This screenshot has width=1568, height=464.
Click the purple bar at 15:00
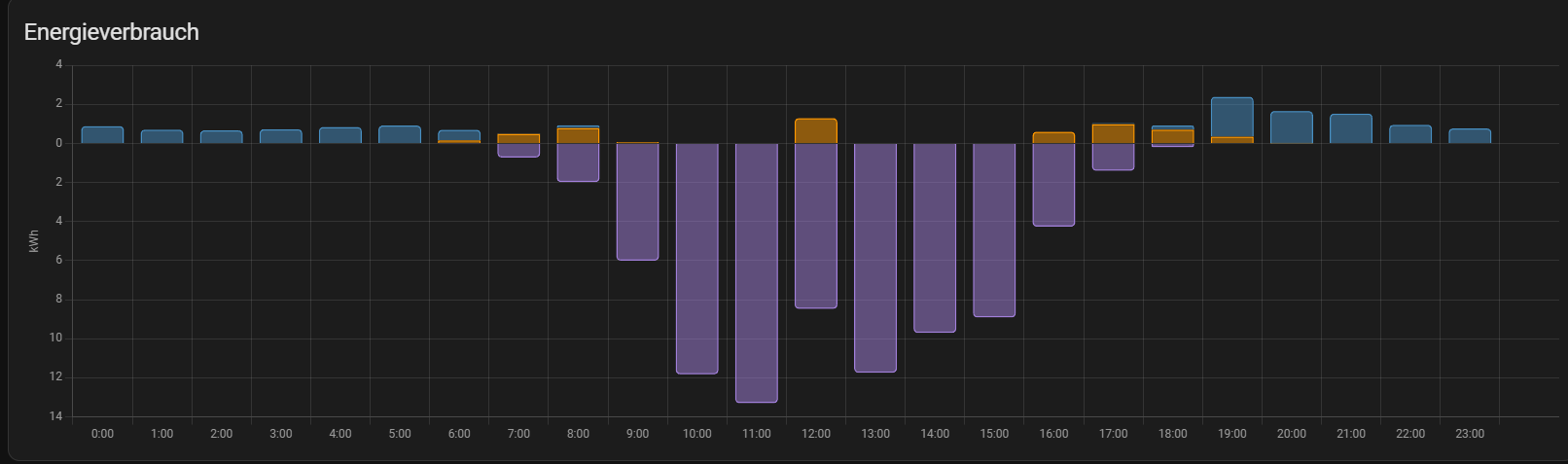(x=994, y=230)
